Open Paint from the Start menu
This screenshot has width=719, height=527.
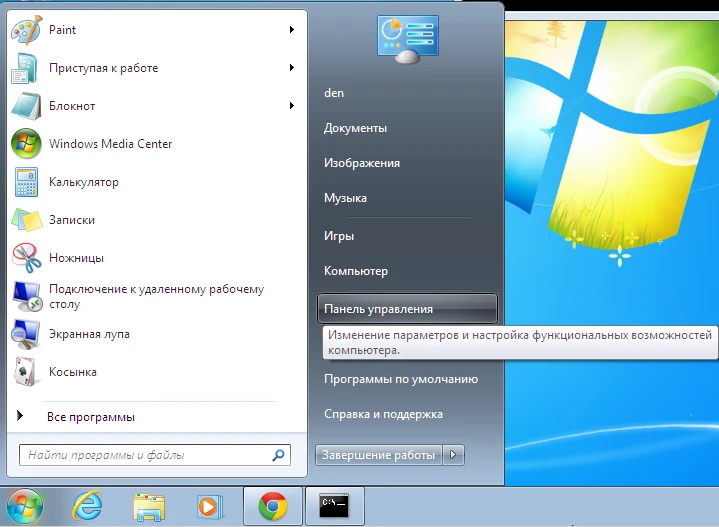[x=62, y=30]
